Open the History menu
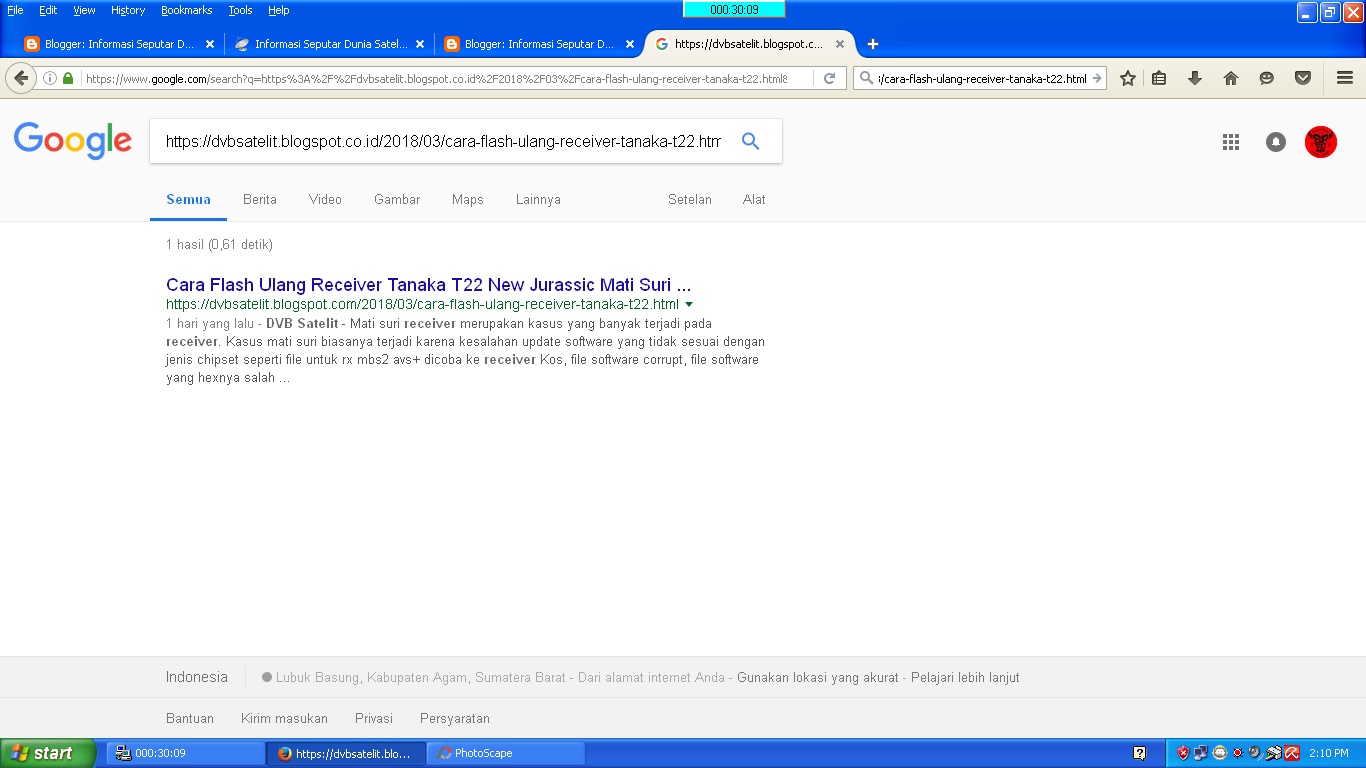Viewport: 1366px width, 768px height. 128,10
